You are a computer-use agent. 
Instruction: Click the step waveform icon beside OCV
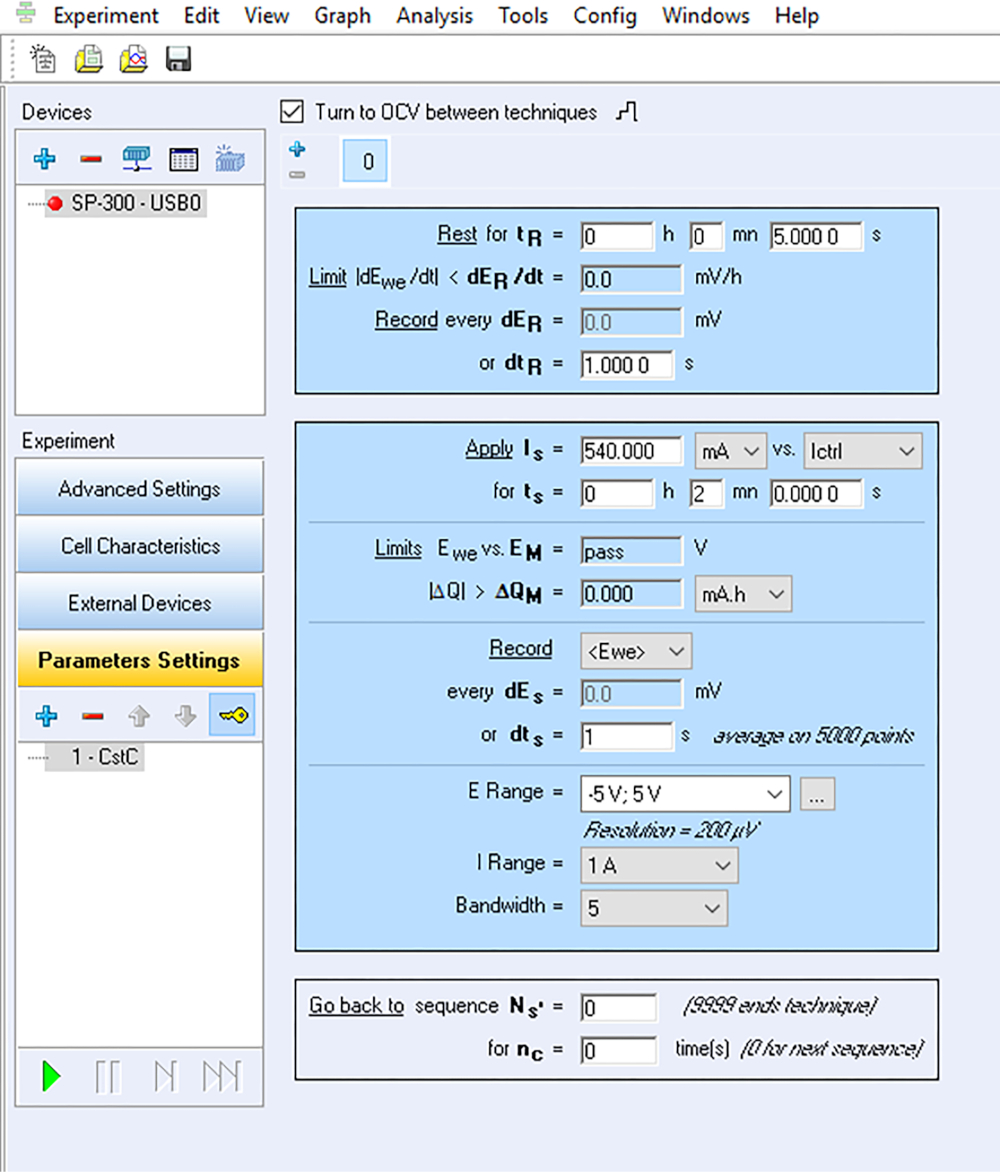[627, 112]
